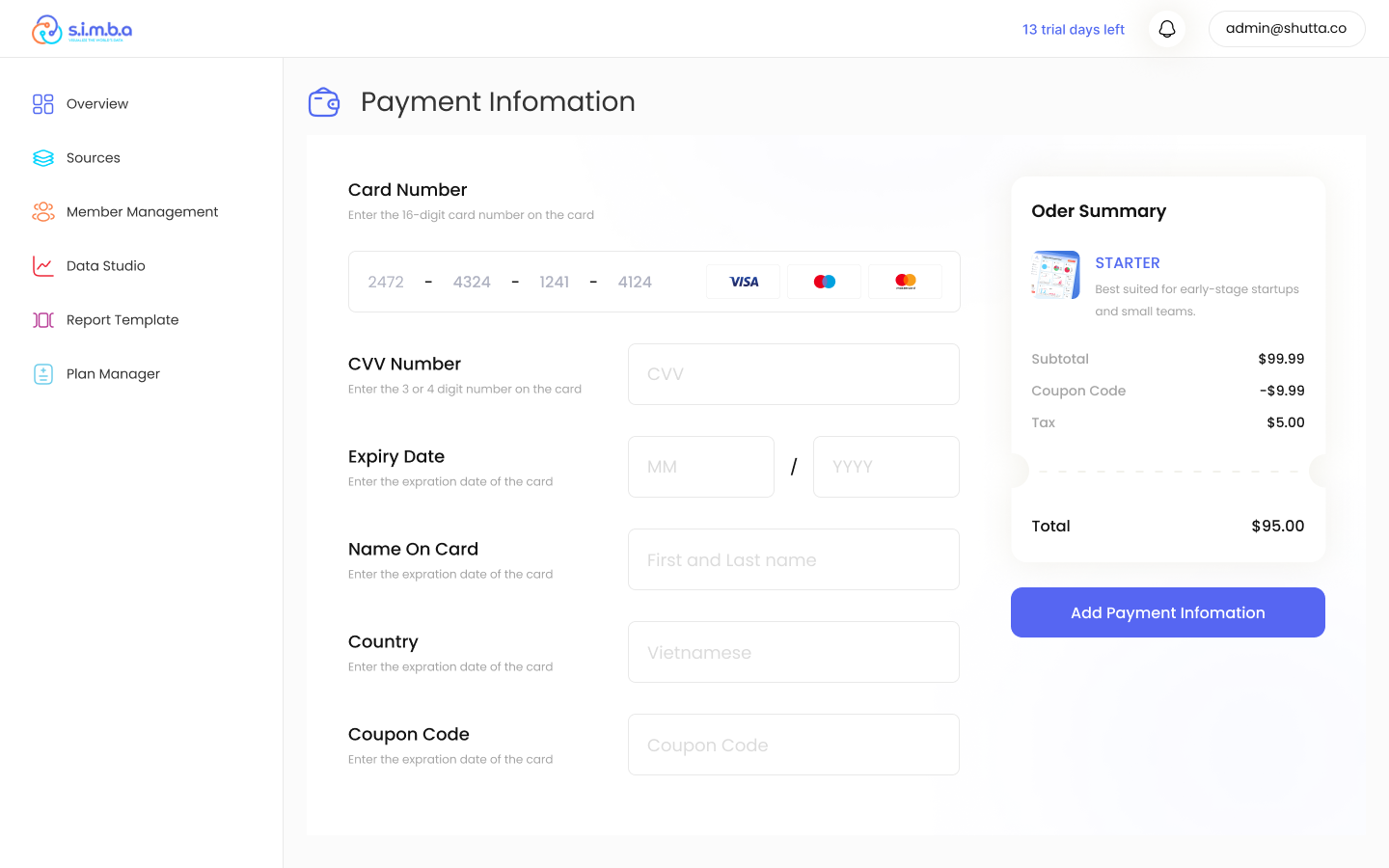Click the Payment Infomation page title

(x=498, y=101)
